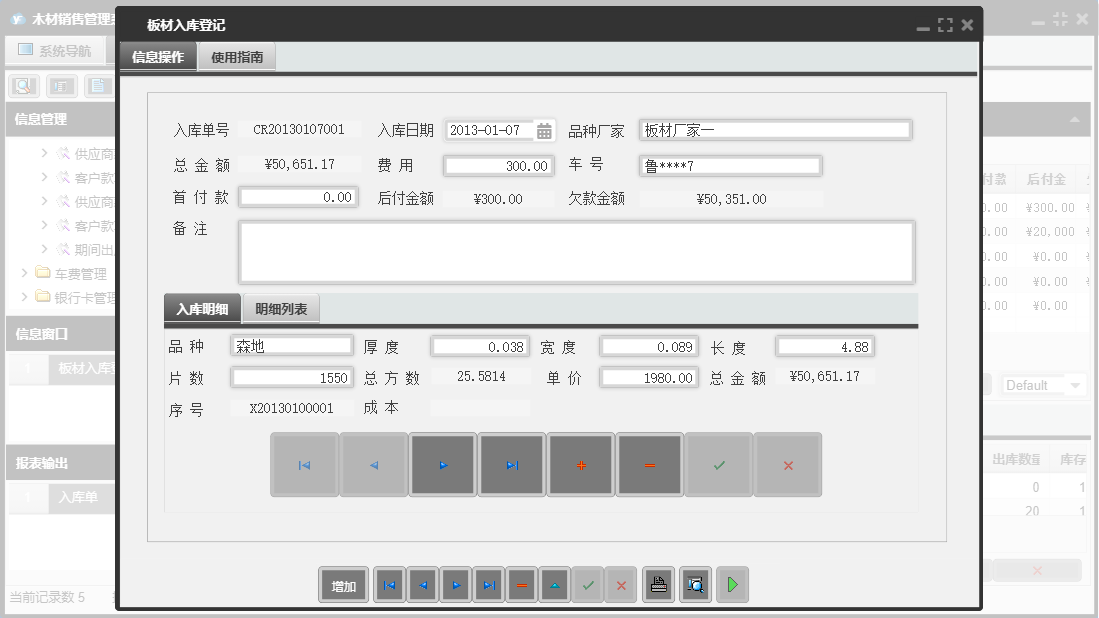The width and height of the screenshot is (1099, 618).
Task: Open print preview from the bottom toolbar
Action: (x=695, y=585)
